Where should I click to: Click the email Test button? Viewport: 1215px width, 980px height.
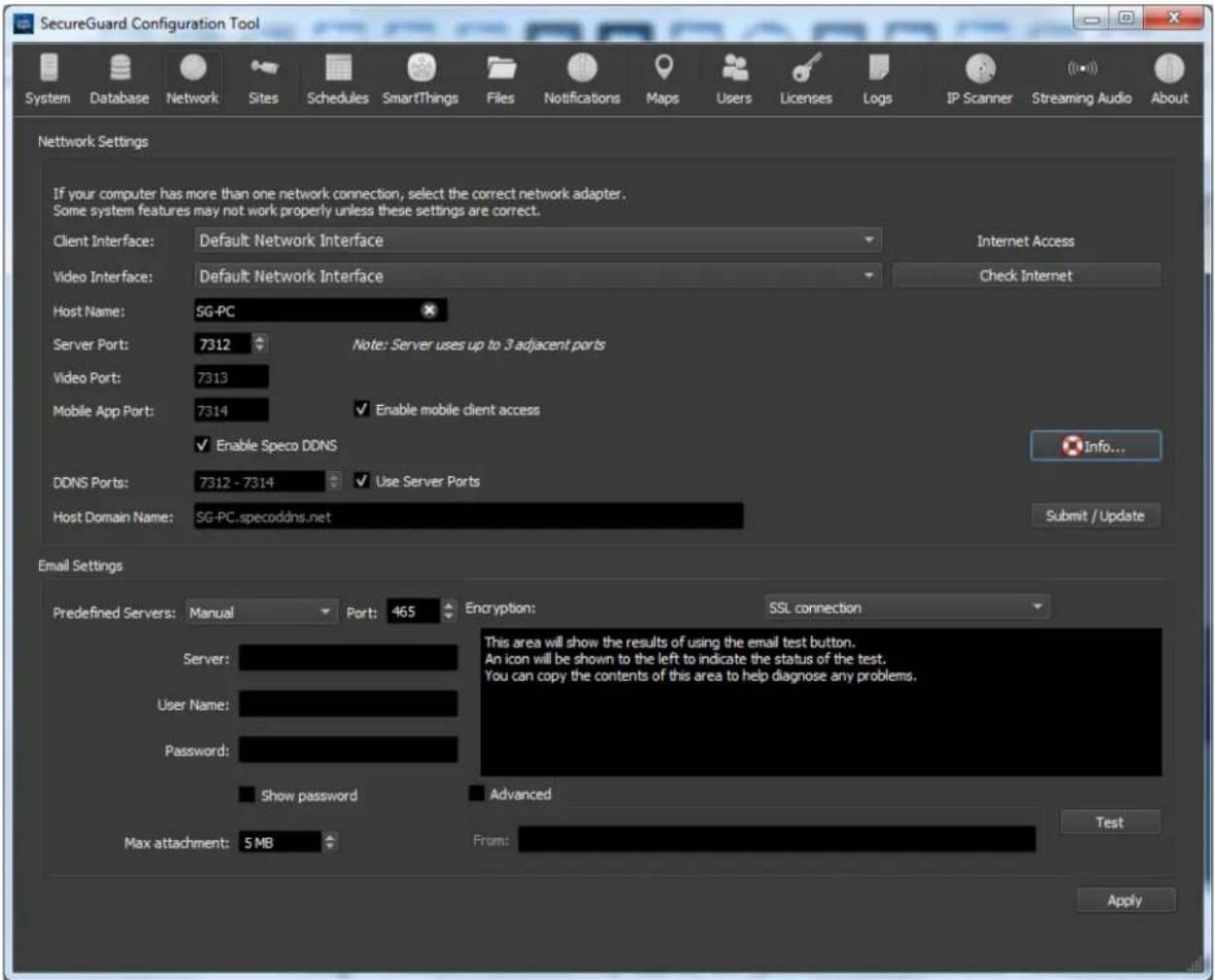point(1109,822)
